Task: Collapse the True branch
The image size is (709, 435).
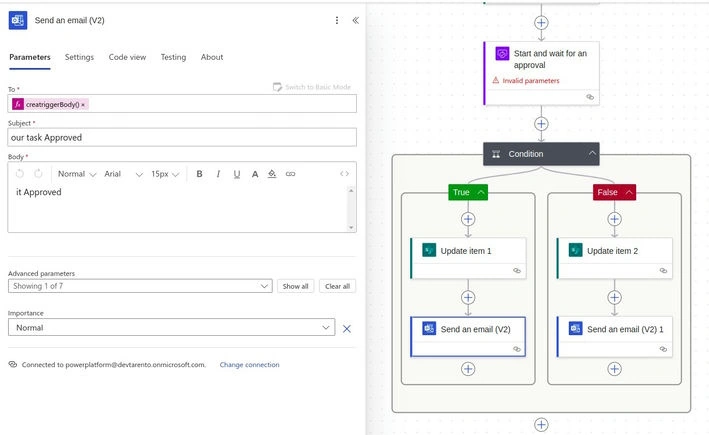Action: point(481,192)
